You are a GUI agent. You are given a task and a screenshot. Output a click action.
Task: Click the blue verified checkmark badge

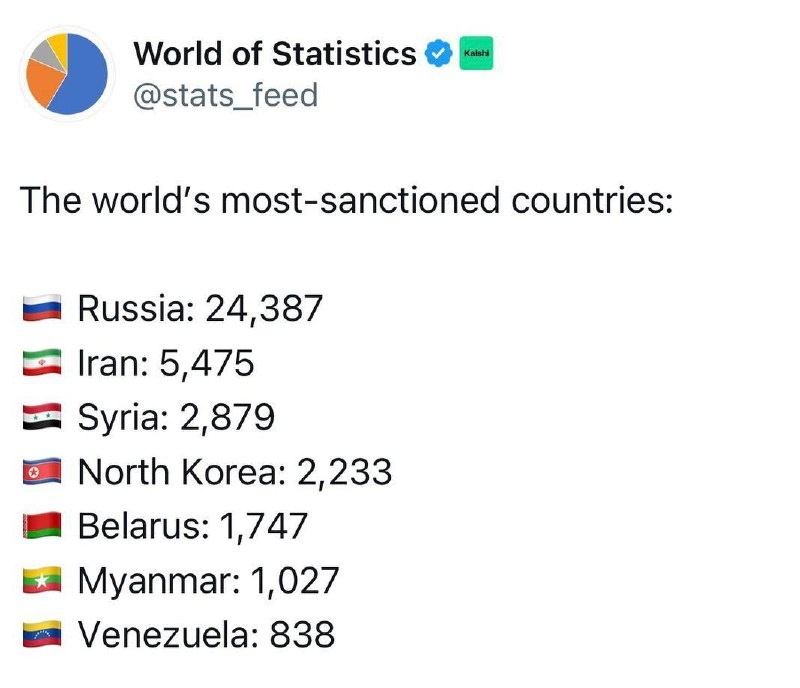437,53
